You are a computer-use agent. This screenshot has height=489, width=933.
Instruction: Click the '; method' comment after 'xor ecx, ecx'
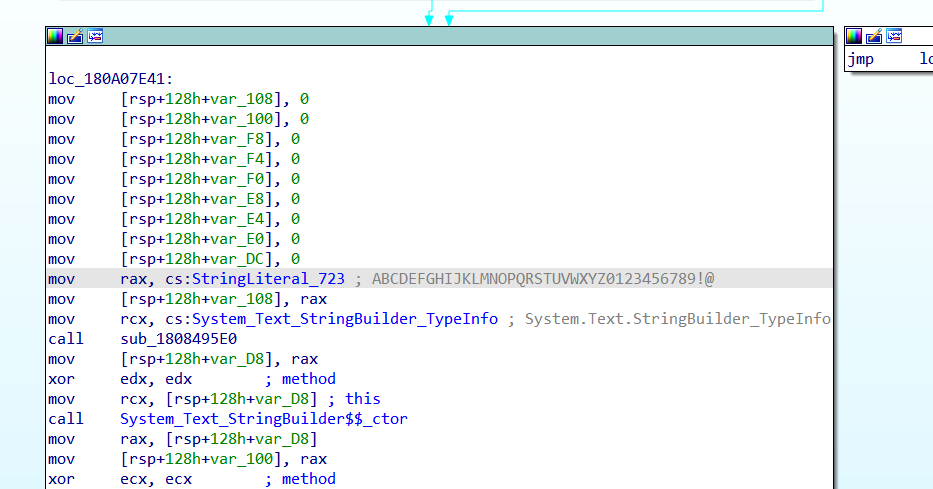(300, 479)
